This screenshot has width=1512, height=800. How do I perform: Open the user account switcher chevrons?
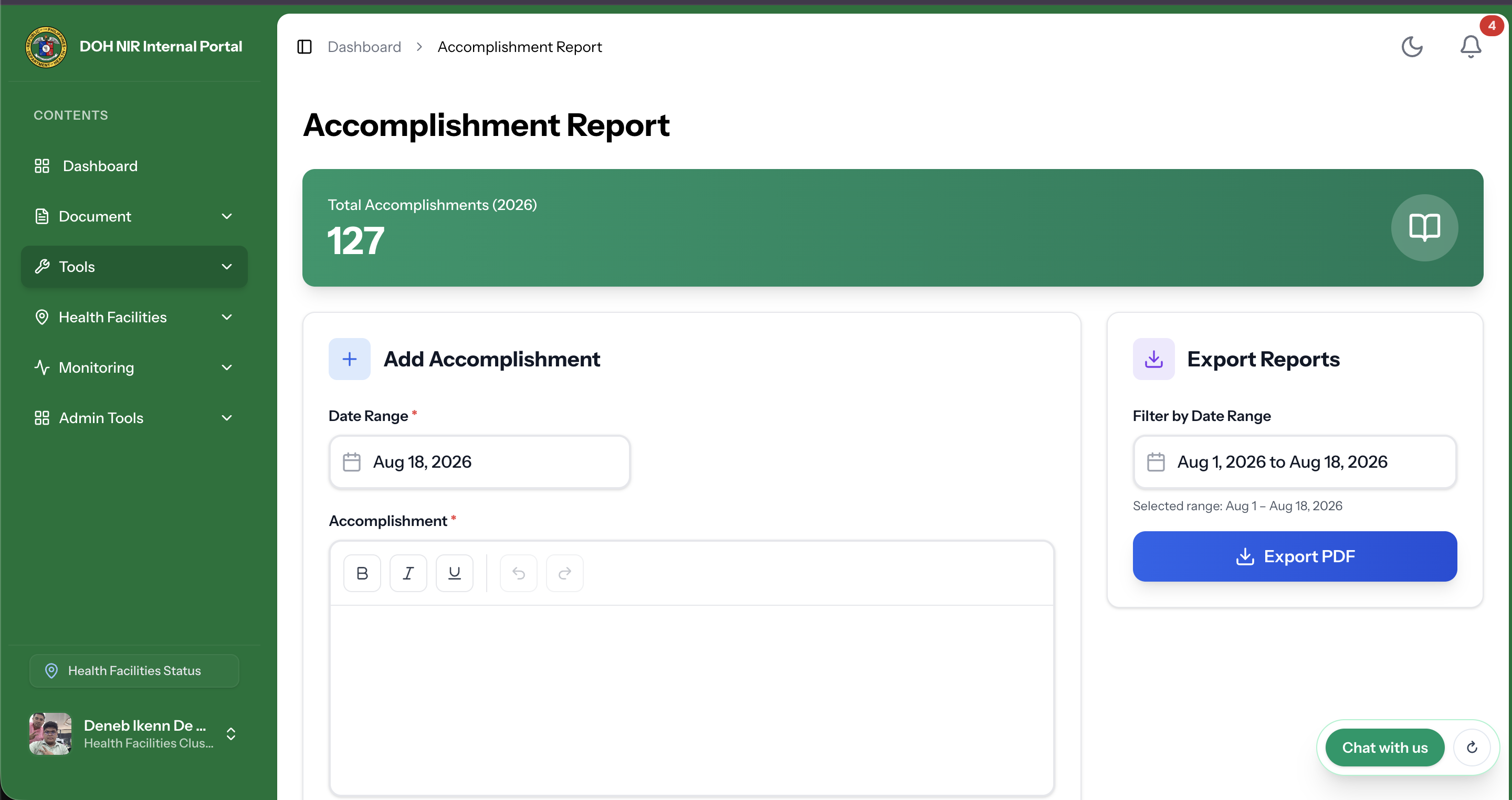231,734
